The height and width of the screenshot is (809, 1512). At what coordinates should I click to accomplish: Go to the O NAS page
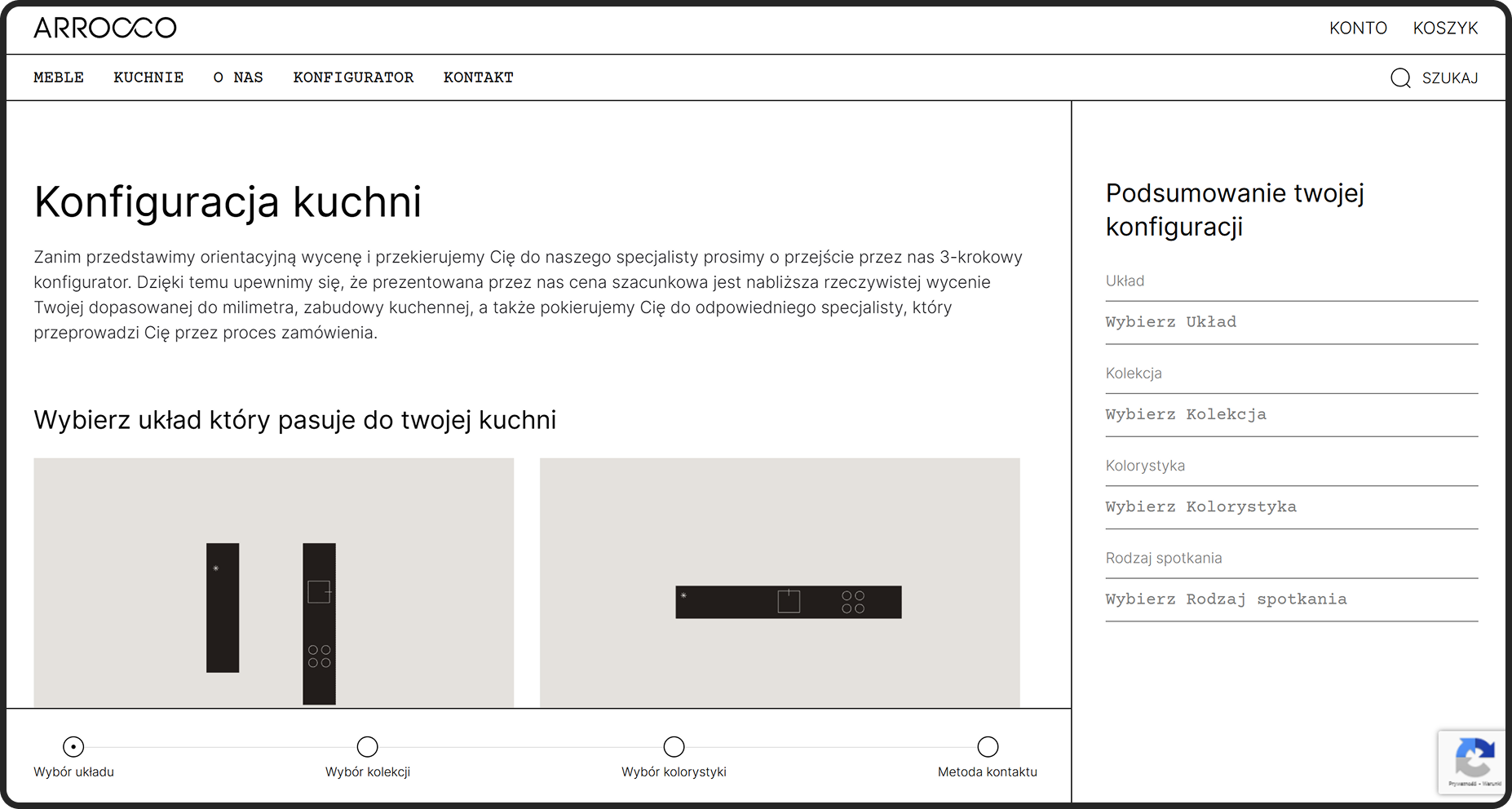(238, 77)
